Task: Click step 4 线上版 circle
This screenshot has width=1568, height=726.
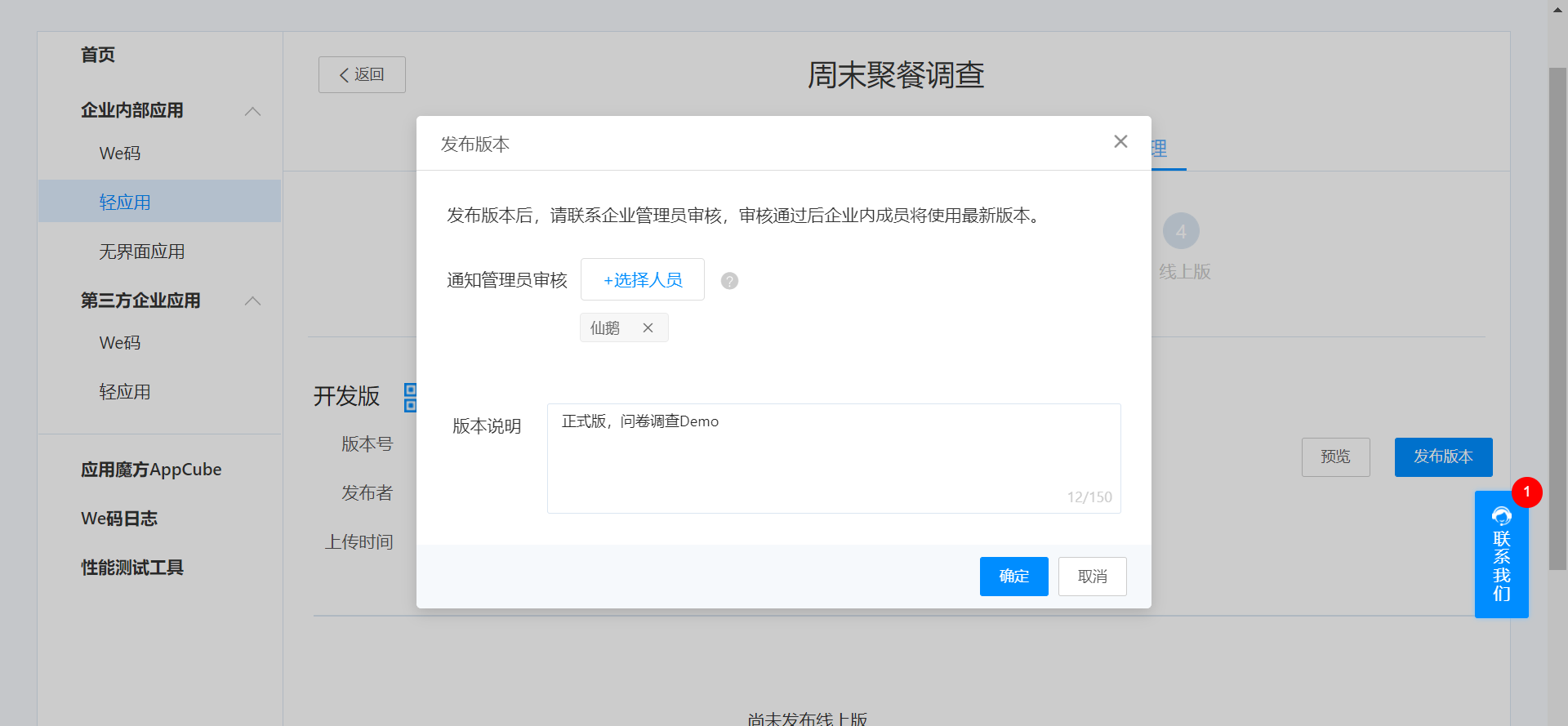Action: [x=1181, y=231]
